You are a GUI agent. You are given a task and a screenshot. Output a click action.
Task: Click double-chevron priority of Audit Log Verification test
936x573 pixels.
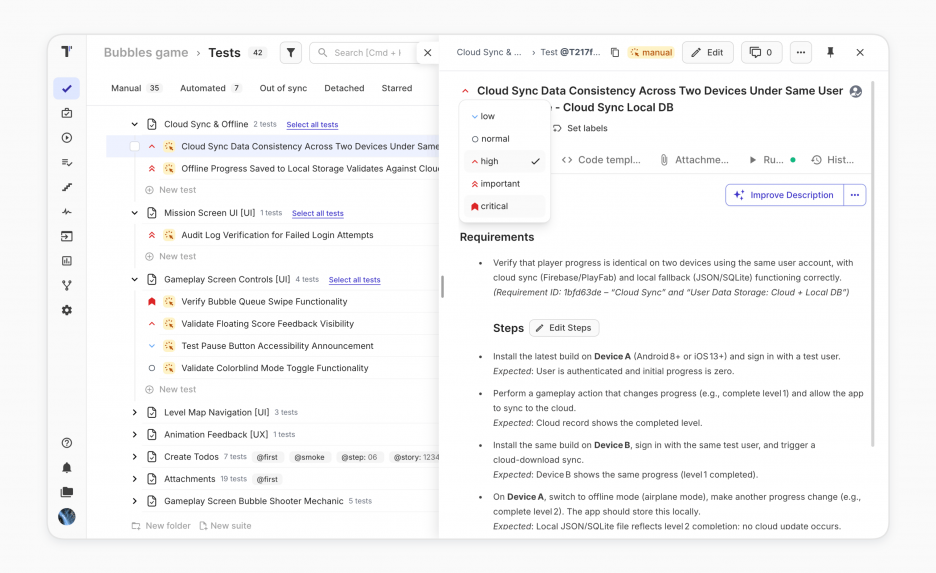152,235
